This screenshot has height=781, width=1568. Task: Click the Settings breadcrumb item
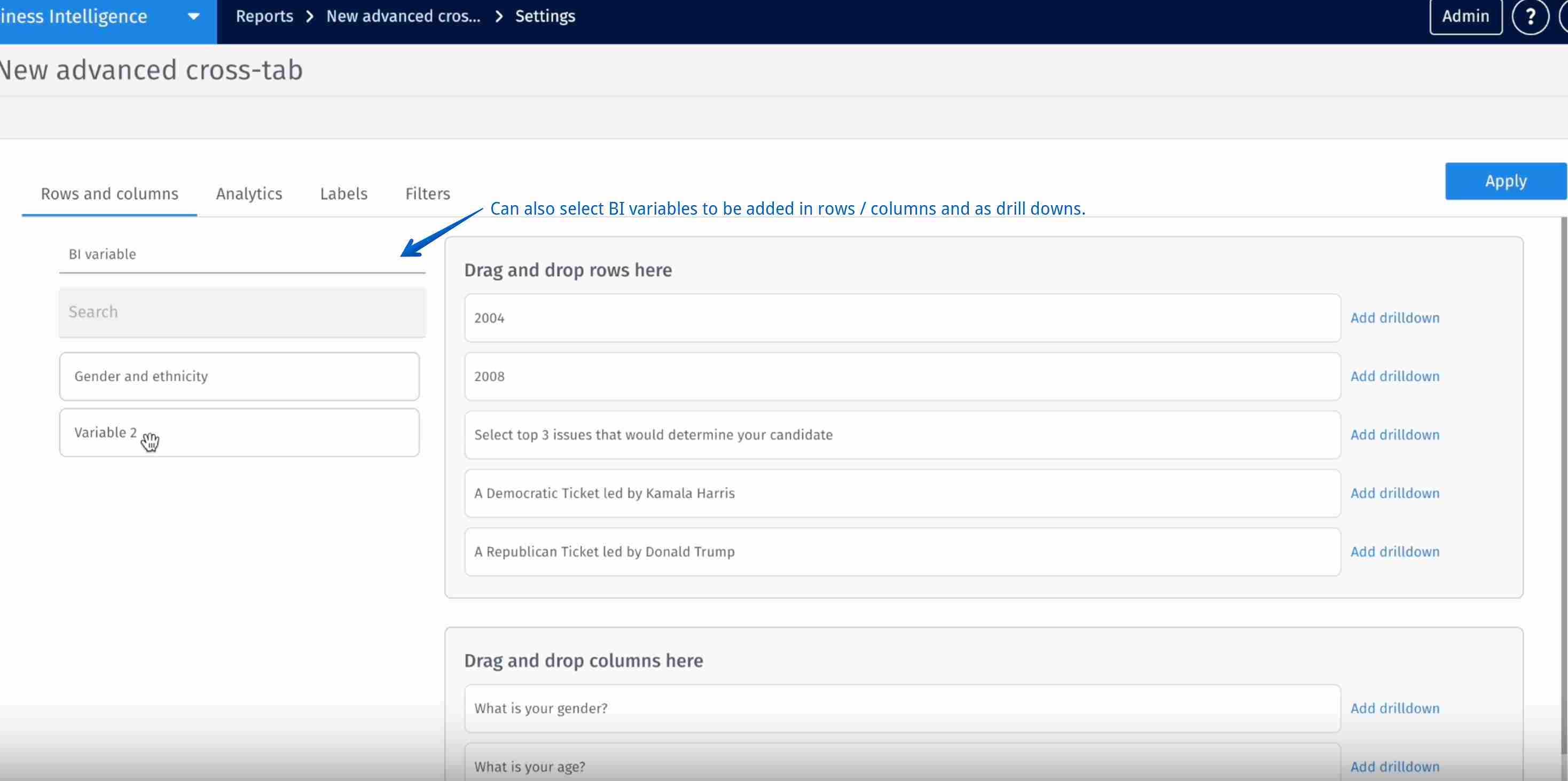(545, 17)
